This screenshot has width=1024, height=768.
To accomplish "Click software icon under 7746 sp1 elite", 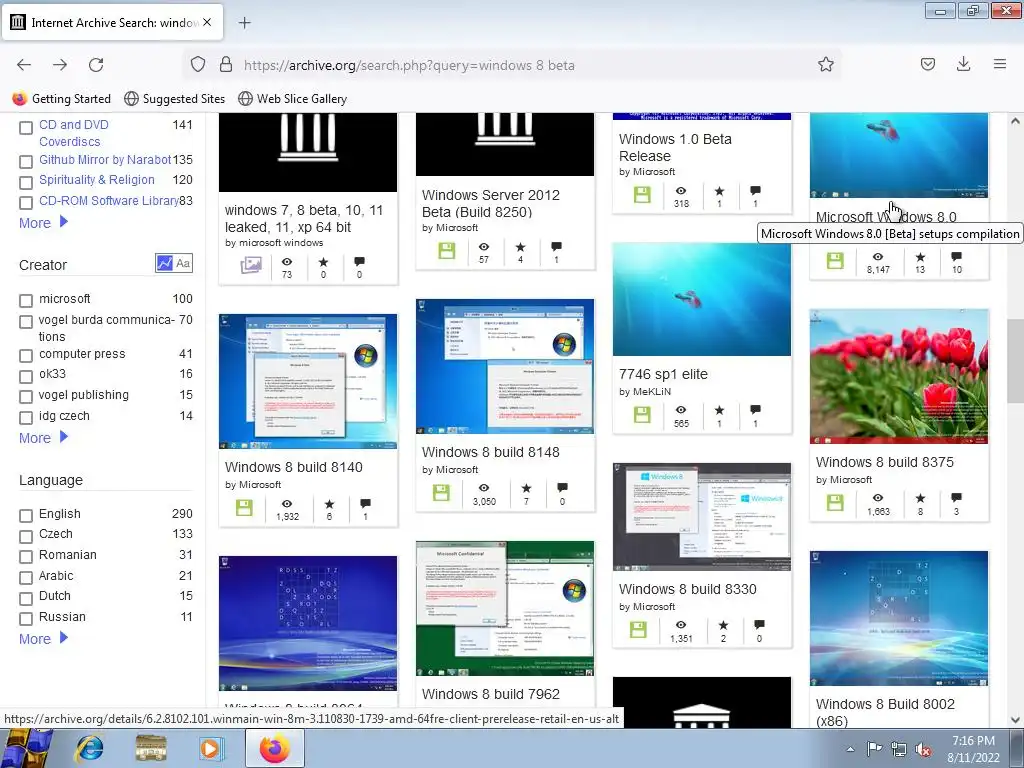I will point(642,414).
